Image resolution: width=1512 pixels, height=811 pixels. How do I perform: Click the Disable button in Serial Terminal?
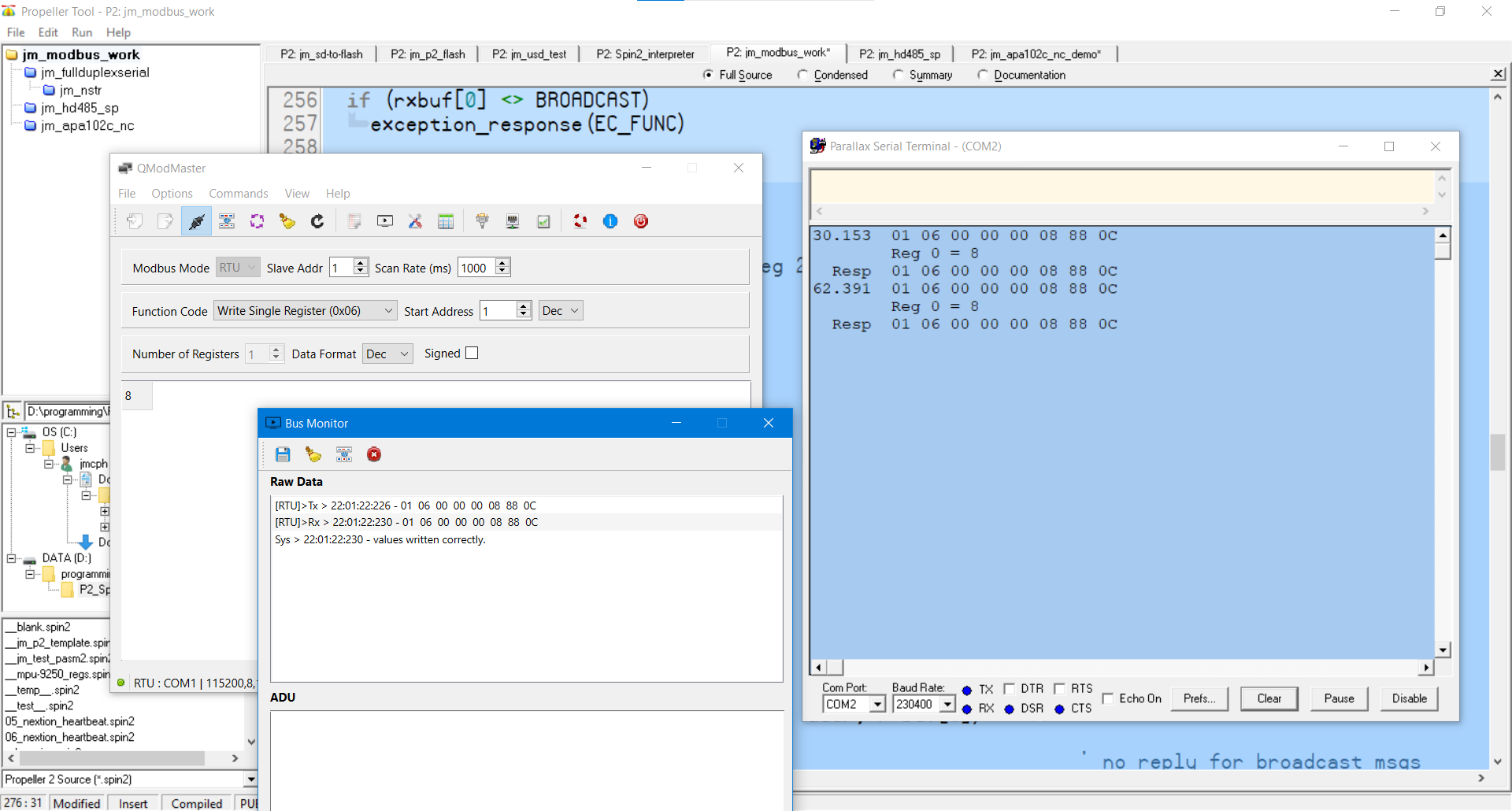click(1409, 698)
